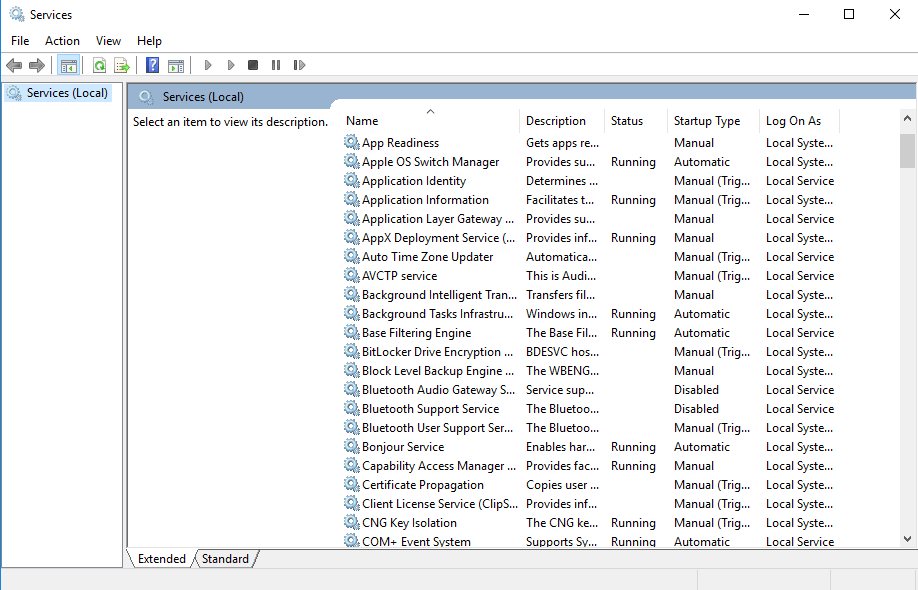Open the Action menu
The height and width of the screenshot is (590, 918).
[62, 41]
